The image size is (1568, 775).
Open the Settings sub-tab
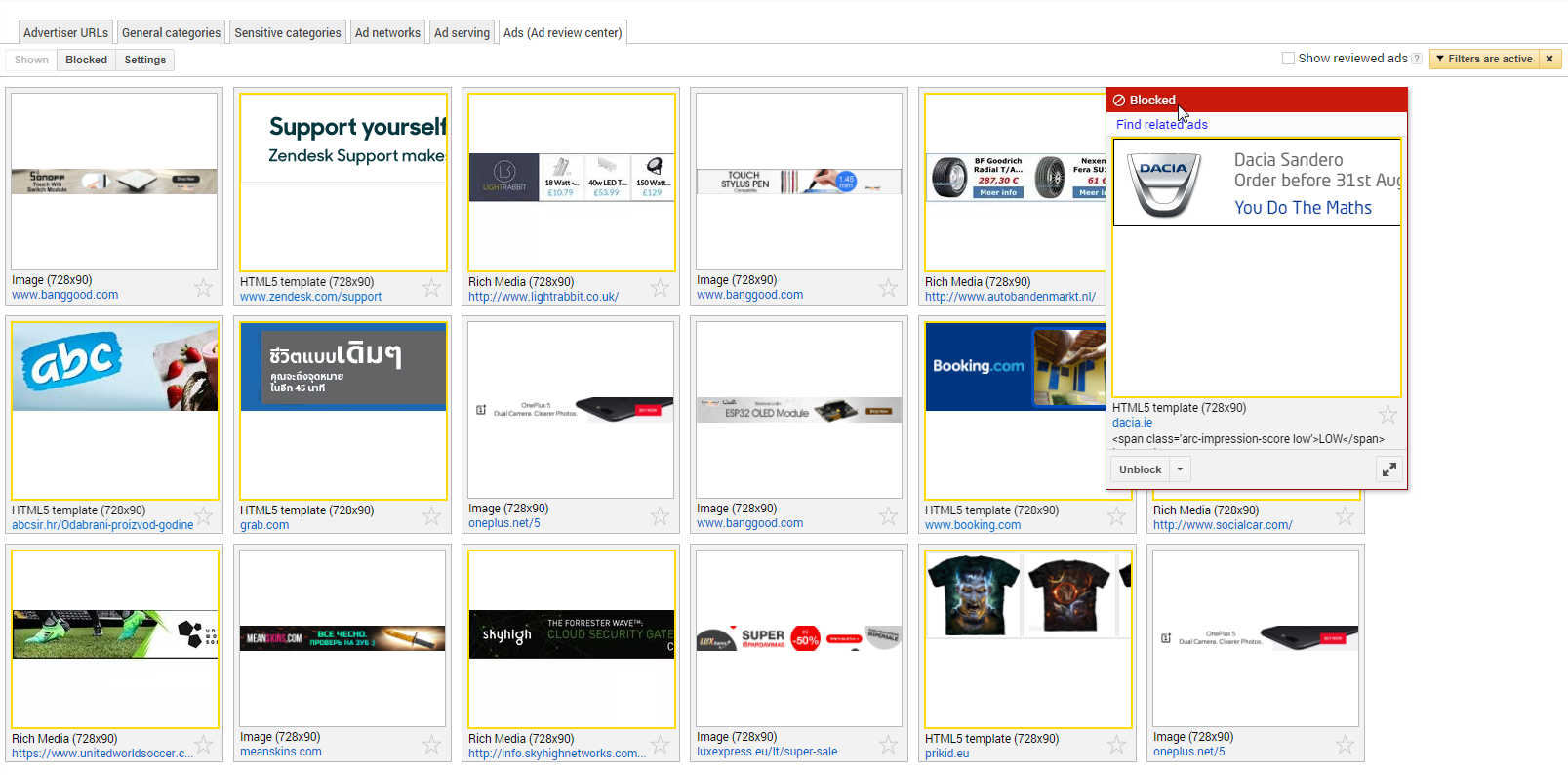[x=145, y=60]
